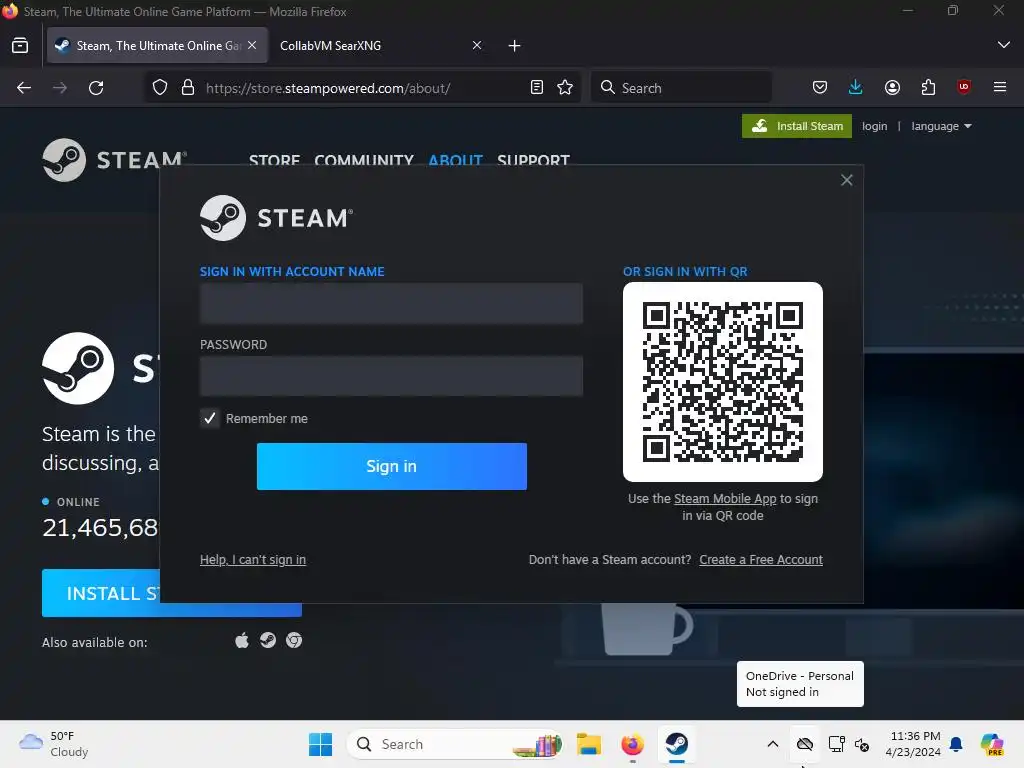
Task: Click the muted volume tray icon
Action: point(862,744)
